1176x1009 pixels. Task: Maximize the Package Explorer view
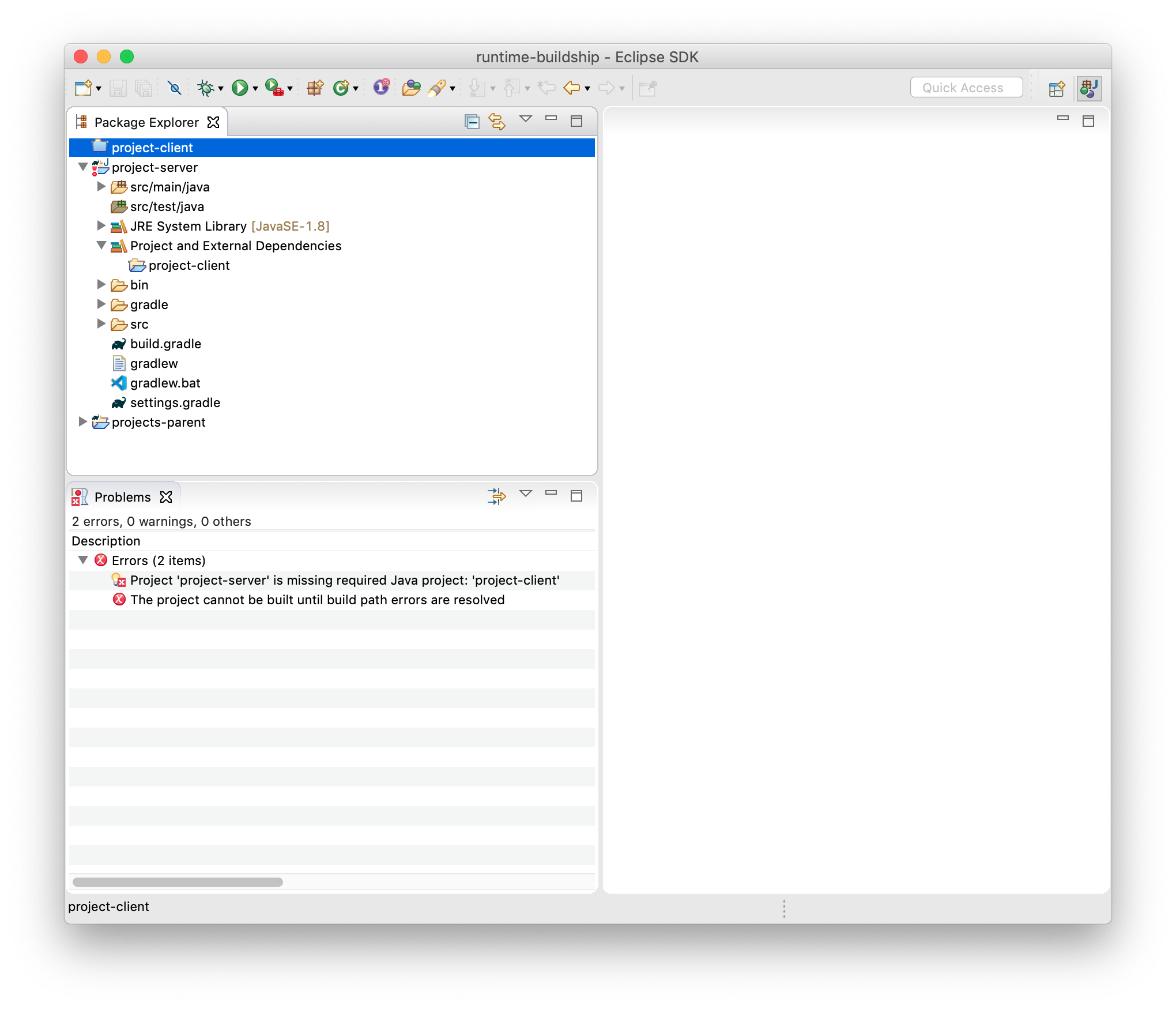tap(576, 121)
